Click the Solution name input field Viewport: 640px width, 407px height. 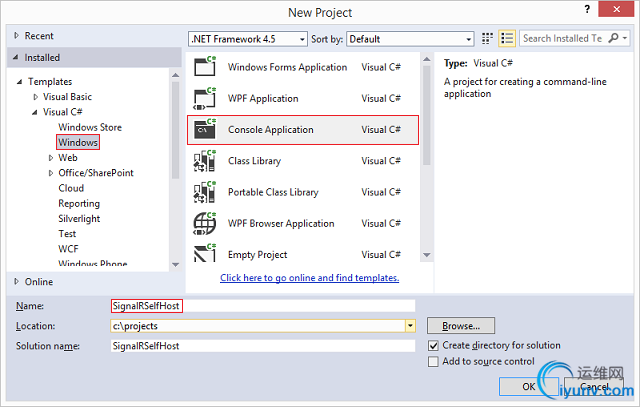coord(263,346)
